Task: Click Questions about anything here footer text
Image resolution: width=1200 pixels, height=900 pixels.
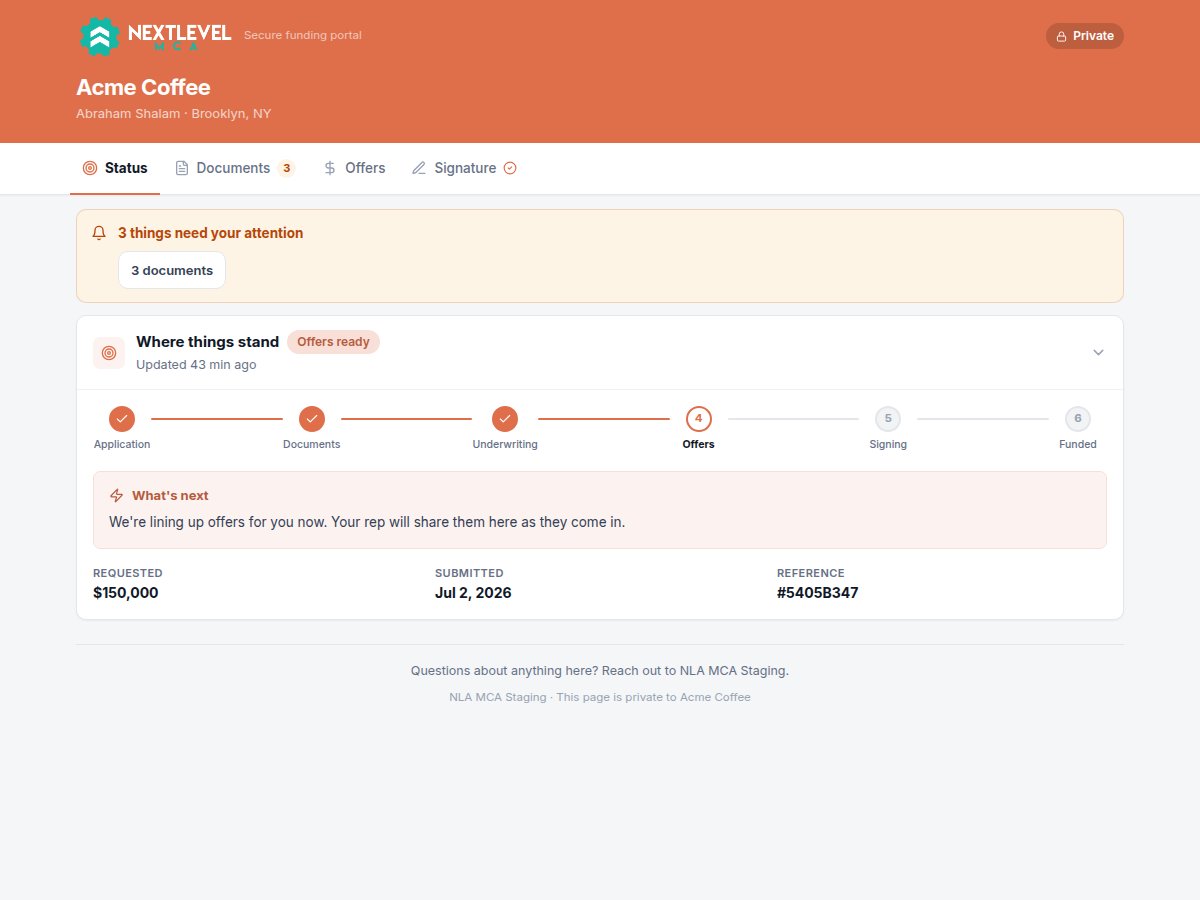Action: (600, 671)
